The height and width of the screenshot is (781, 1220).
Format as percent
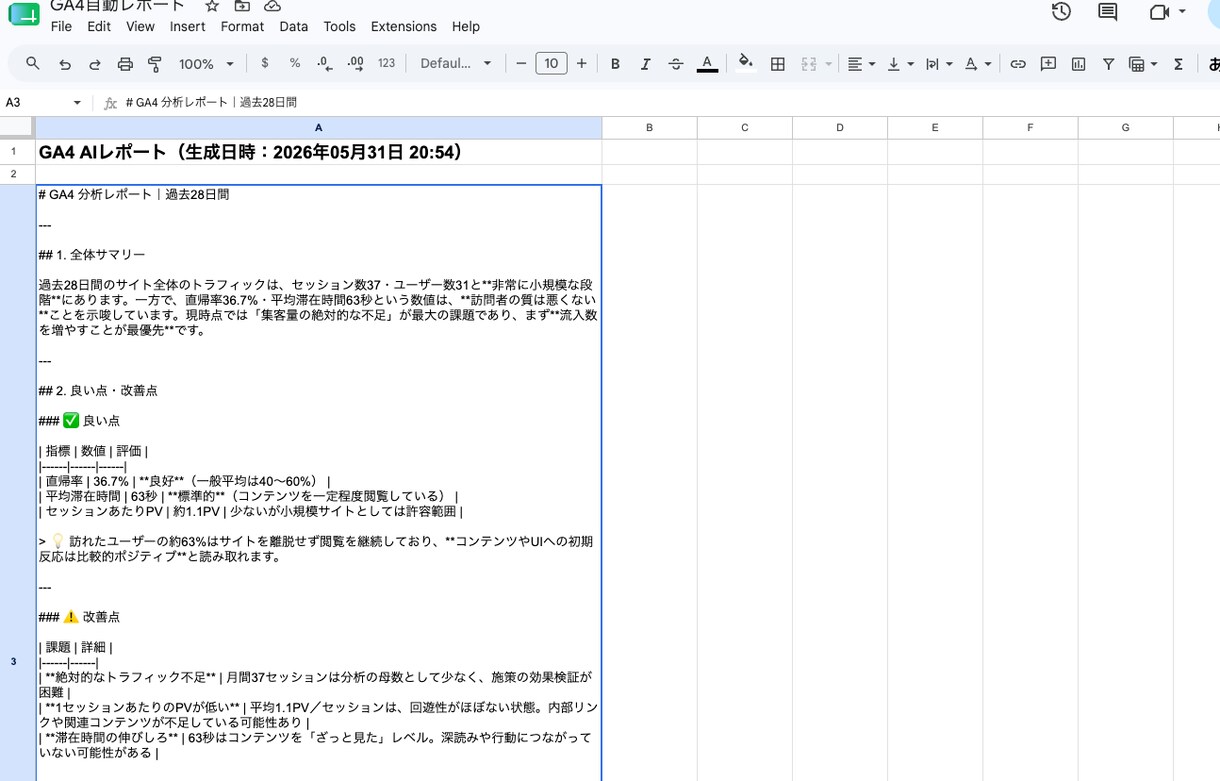pyautogui.click(x=295, y=63)
